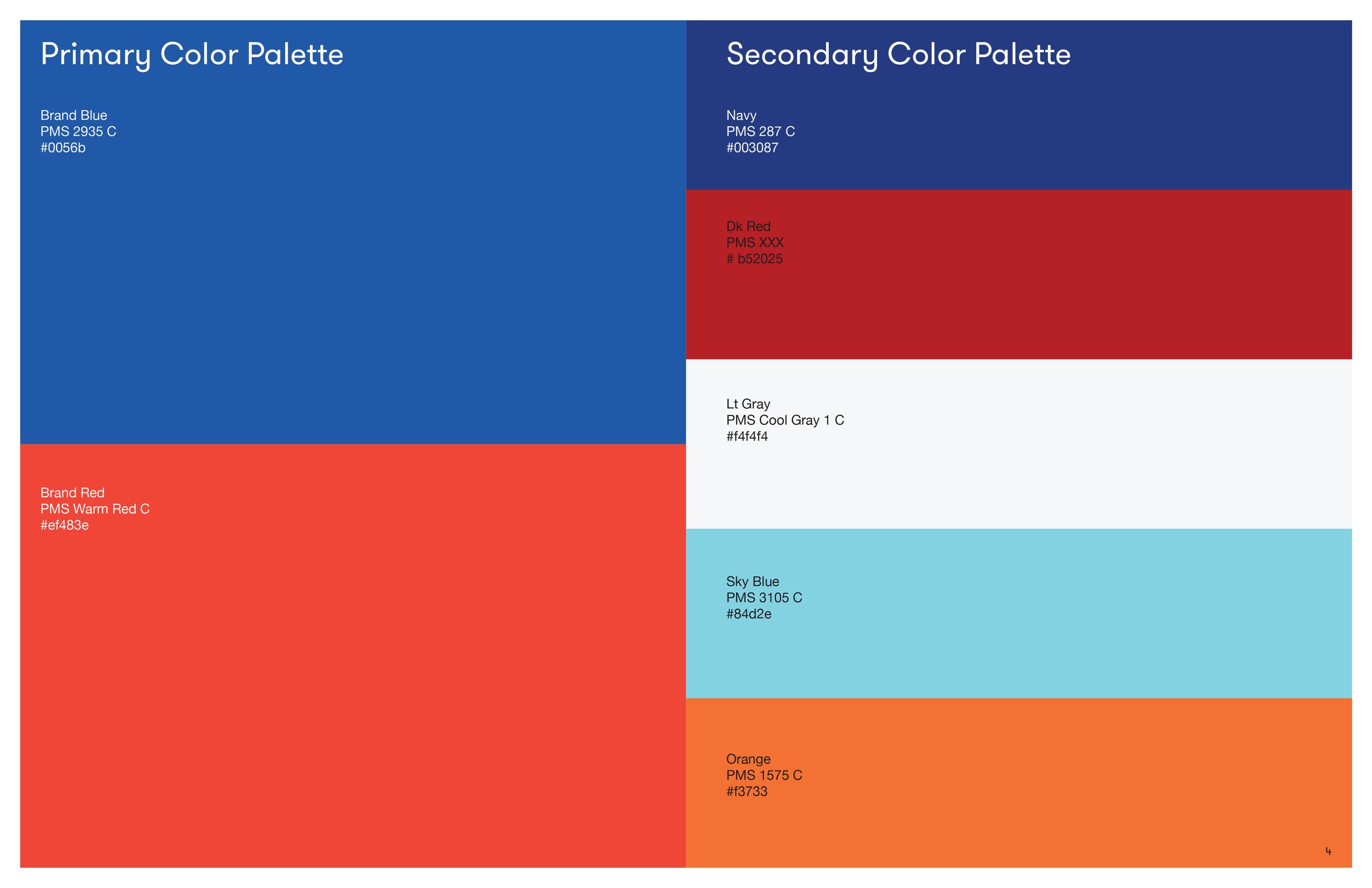The height and width of the screenshot is (888, 1372).
Task: Click the PMS Warm Red C label
Action: pyautogui.click(x=95, y=509)
